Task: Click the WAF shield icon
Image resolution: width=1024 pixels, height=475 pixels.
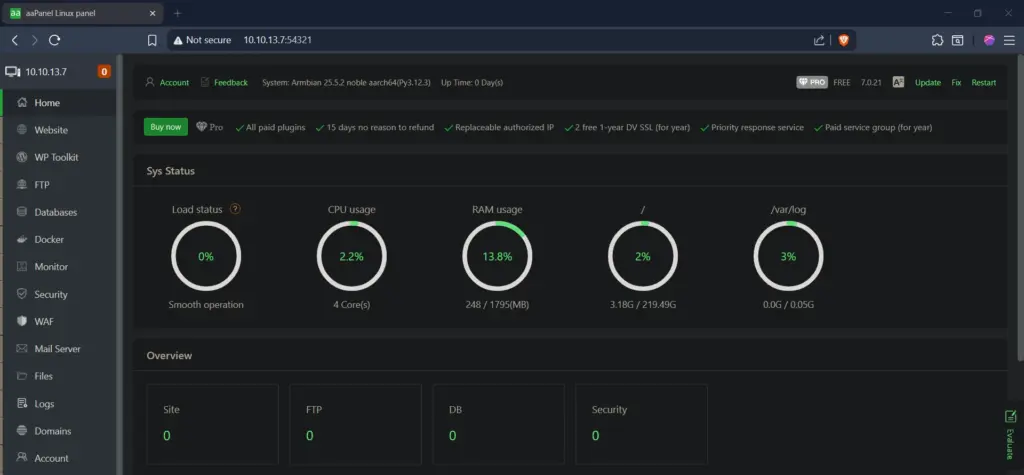Action: point(22,321)
